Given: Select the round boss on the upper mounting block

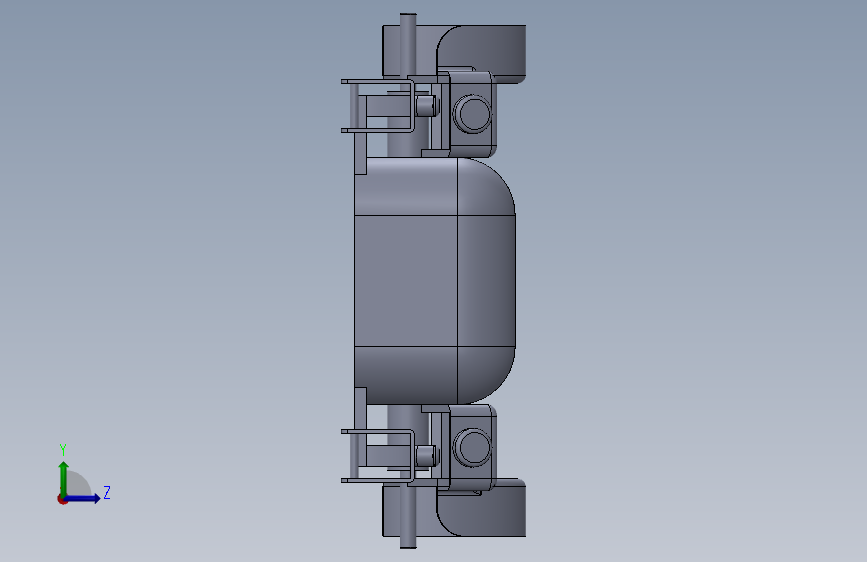Looking at the screenshot, I should (x=472, y=113).
